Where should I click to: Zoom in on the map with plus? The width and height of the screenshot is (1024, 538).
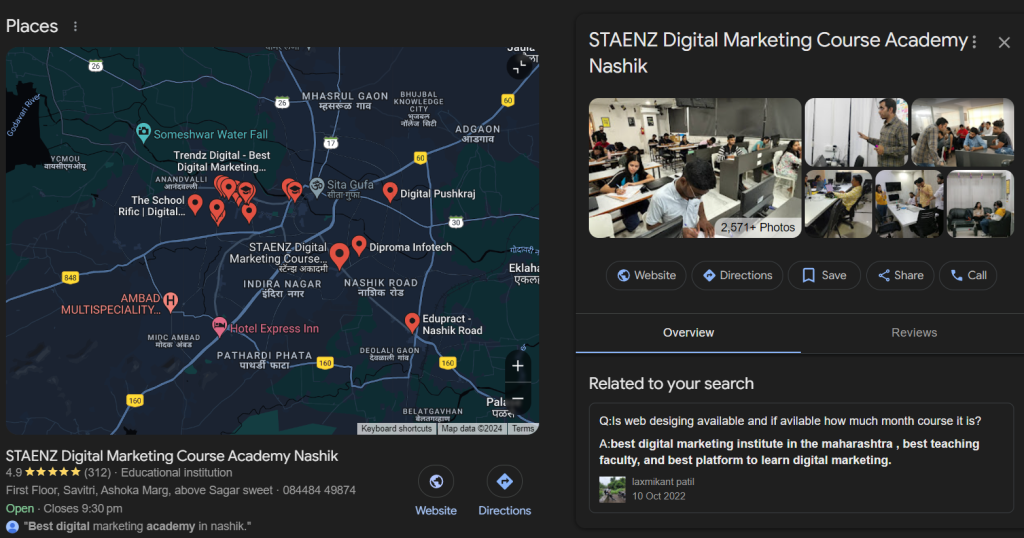click(x=518, y=366)
